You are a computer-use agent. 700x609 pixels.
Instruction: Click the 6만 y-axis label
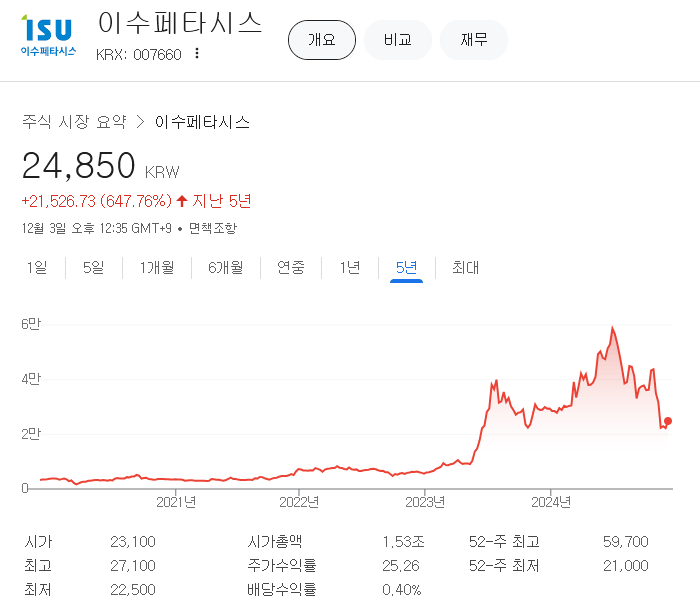[31, 324]
